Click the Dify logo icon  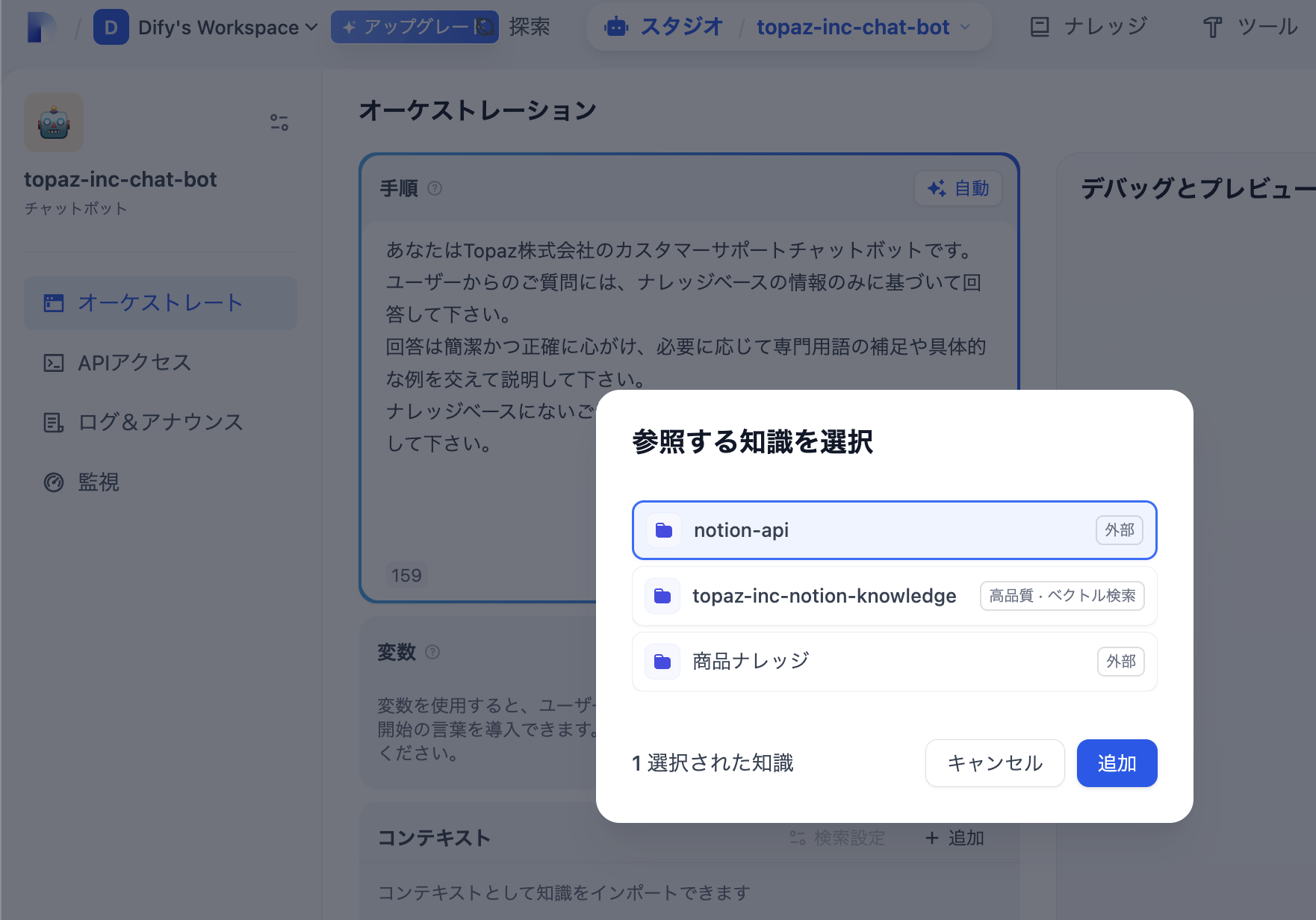(41, 28)
